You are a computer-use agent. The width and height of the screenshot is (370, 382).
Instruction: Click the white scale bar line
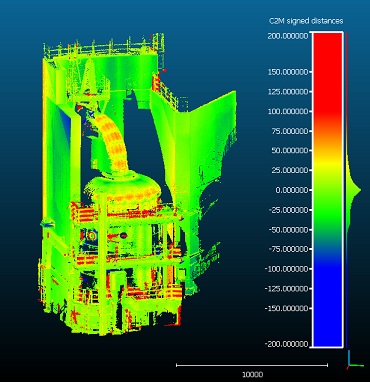point(252,365)
